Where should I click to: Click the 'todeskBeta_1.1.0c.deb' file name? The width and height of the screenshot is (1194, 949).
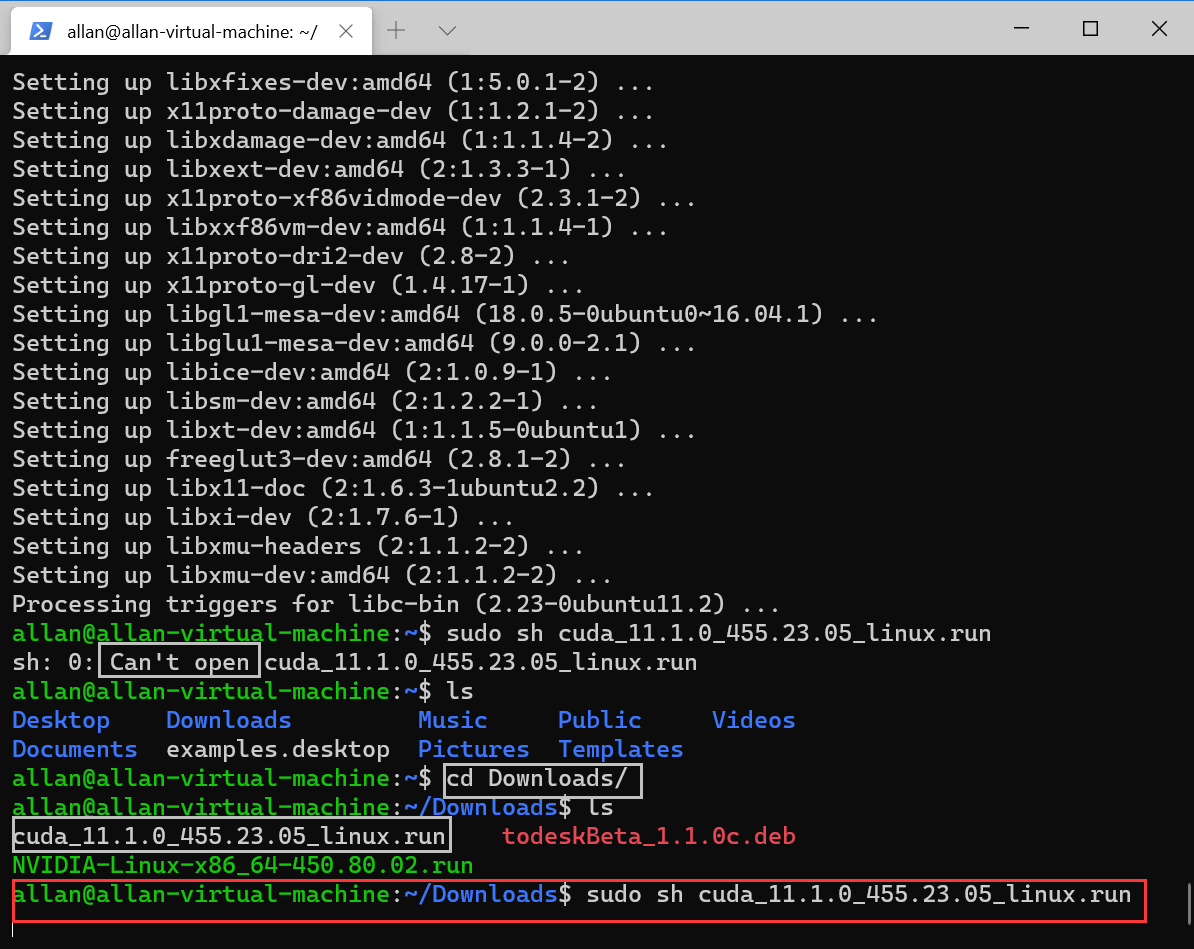649,836
